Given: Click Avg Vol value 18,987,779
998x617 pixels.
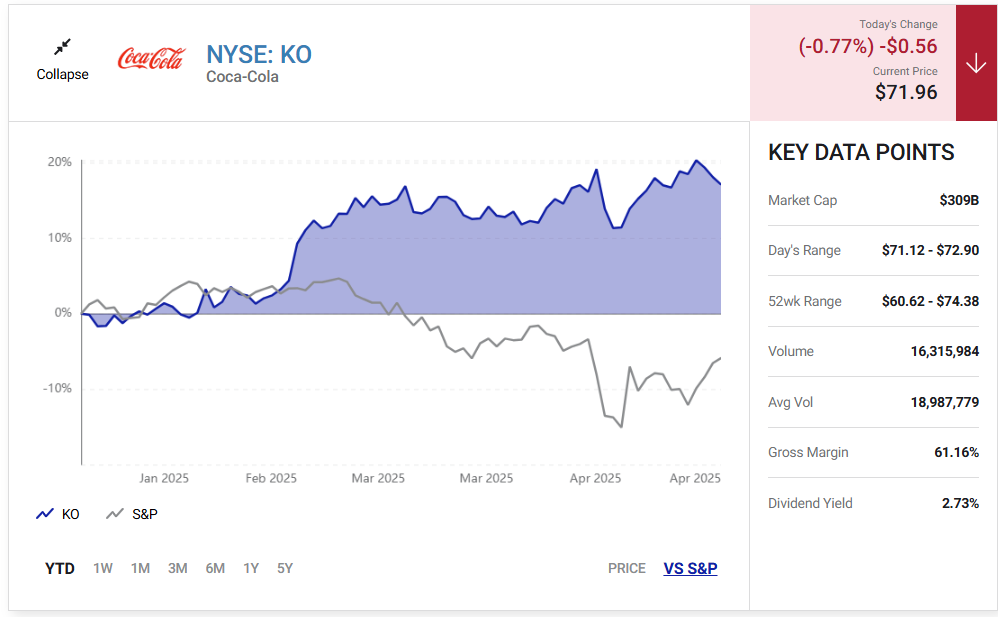Looking at the screenshot, I should pos(945,402).
